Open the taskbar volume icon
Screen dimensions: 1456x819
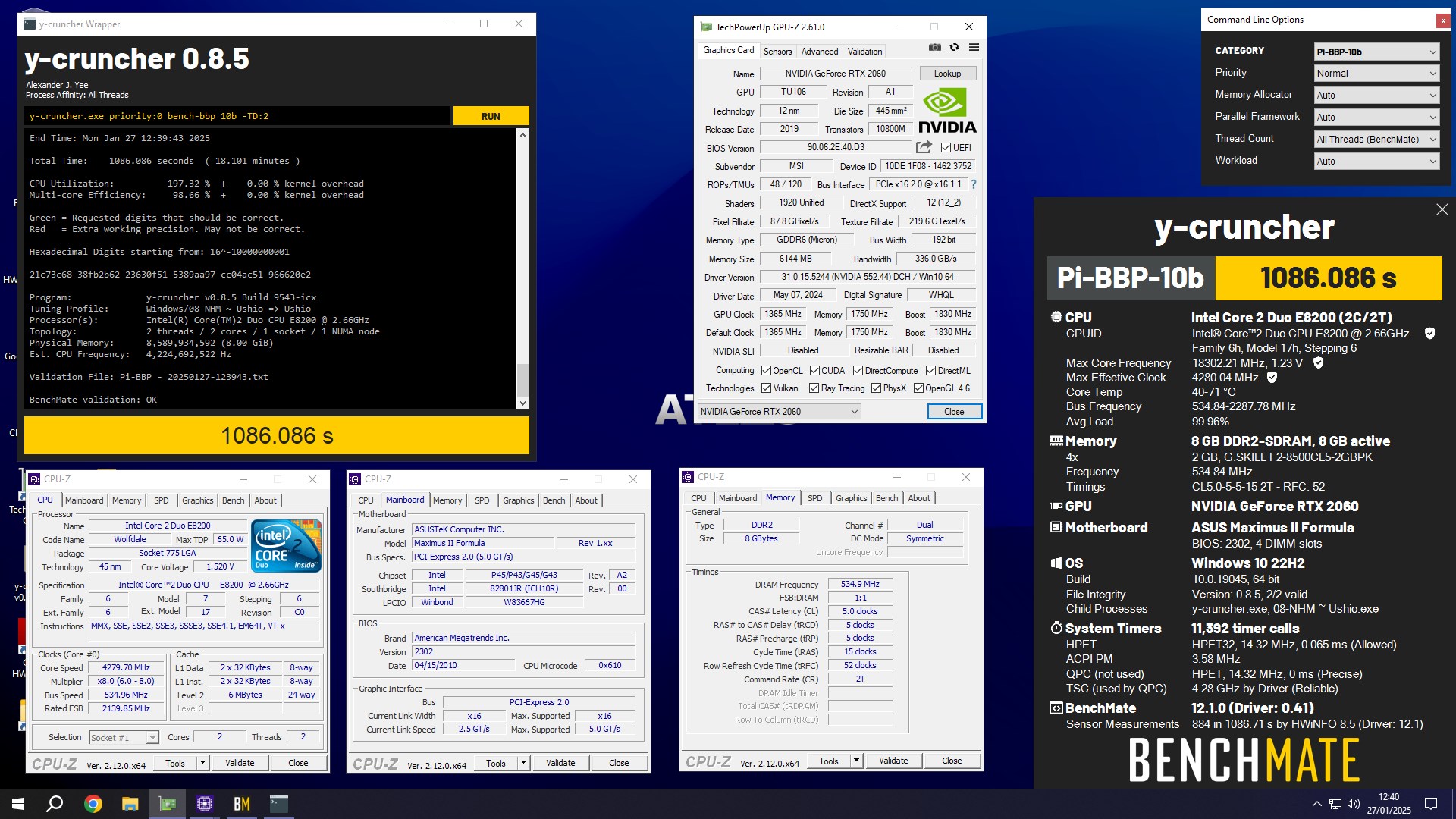click(x=1354, y=804)
